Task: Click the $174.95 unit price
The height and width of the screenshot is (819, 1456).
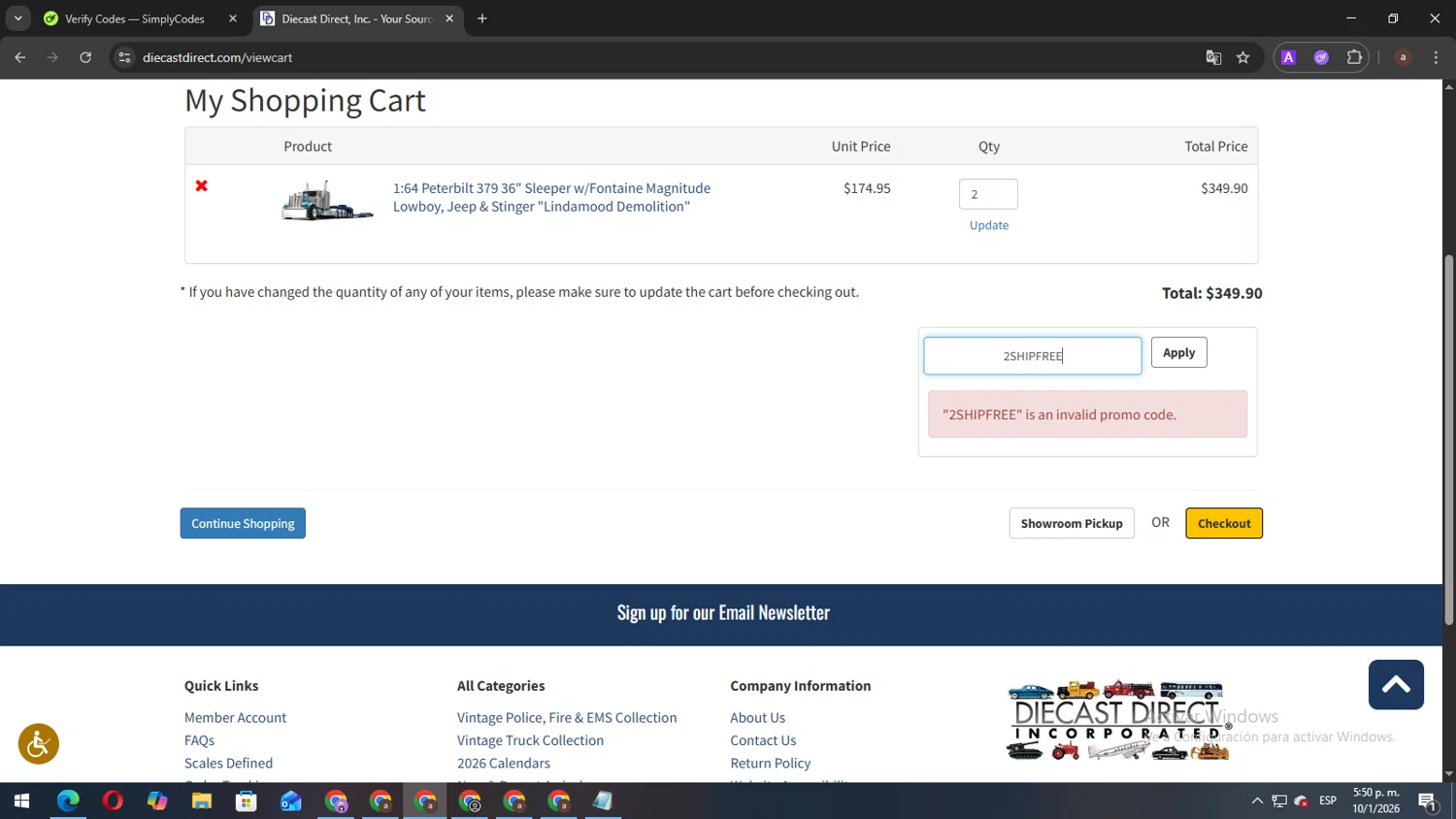Action: point(867,188)
